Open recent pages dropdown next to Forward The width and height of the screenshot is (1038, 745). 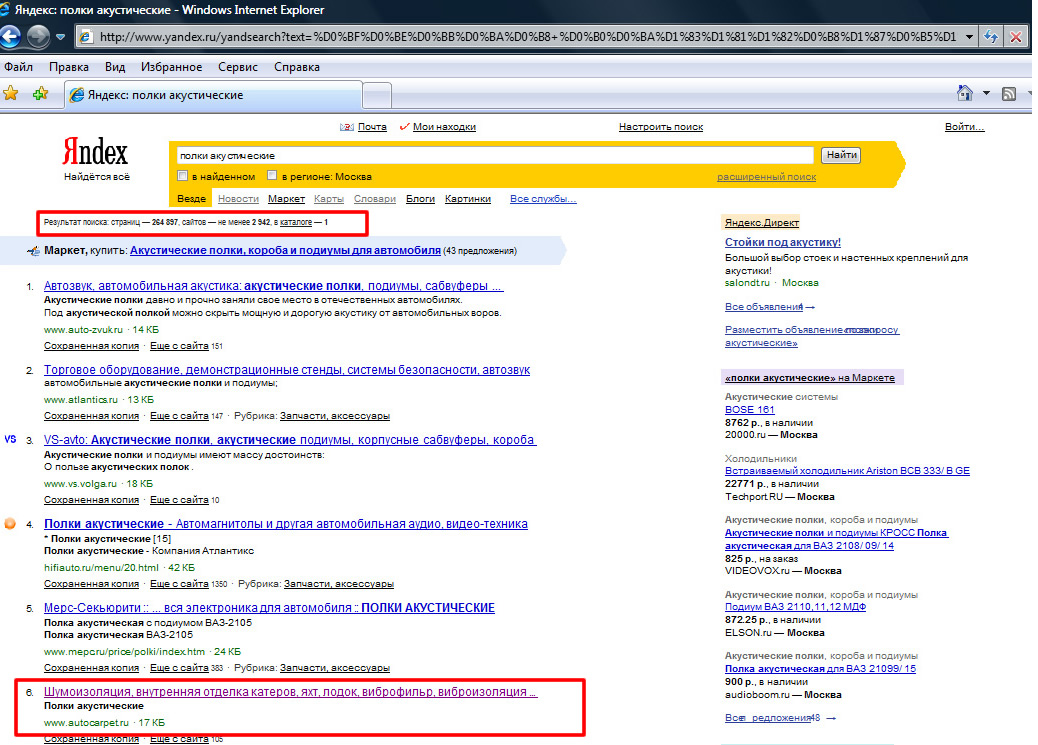pyautogui.click(x=61, y=37)
